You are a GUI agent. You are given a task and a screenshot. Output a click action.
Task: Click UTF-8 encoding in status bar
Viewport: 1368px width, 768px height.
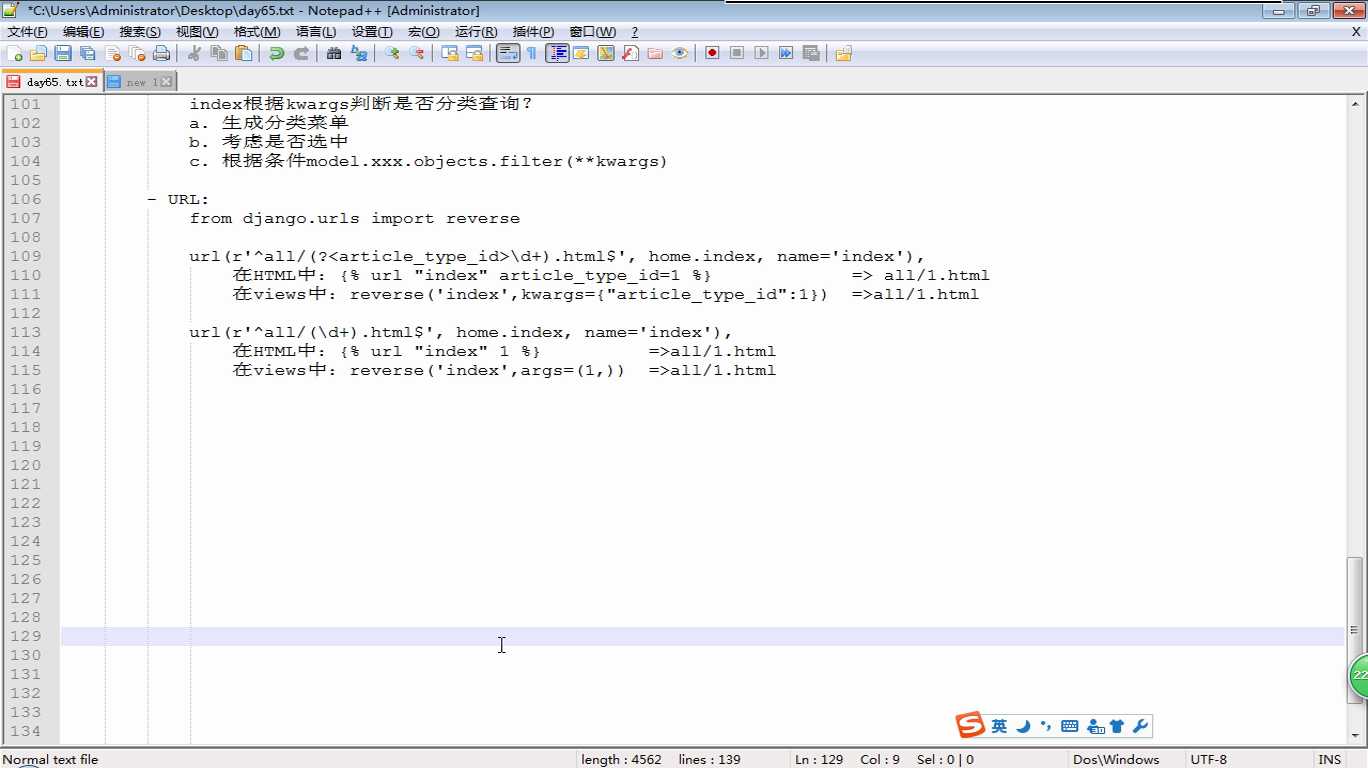[1208, 760]
